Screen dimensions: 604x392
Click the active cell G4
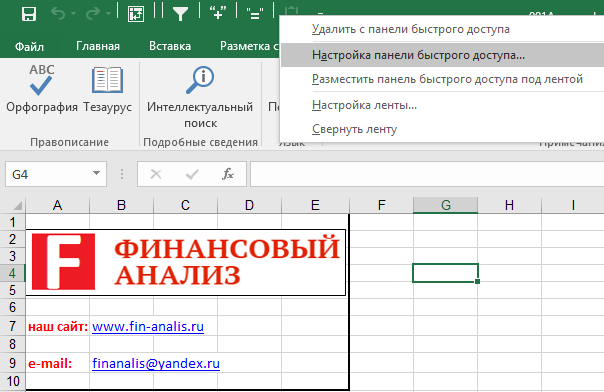(x=445, y=273)
